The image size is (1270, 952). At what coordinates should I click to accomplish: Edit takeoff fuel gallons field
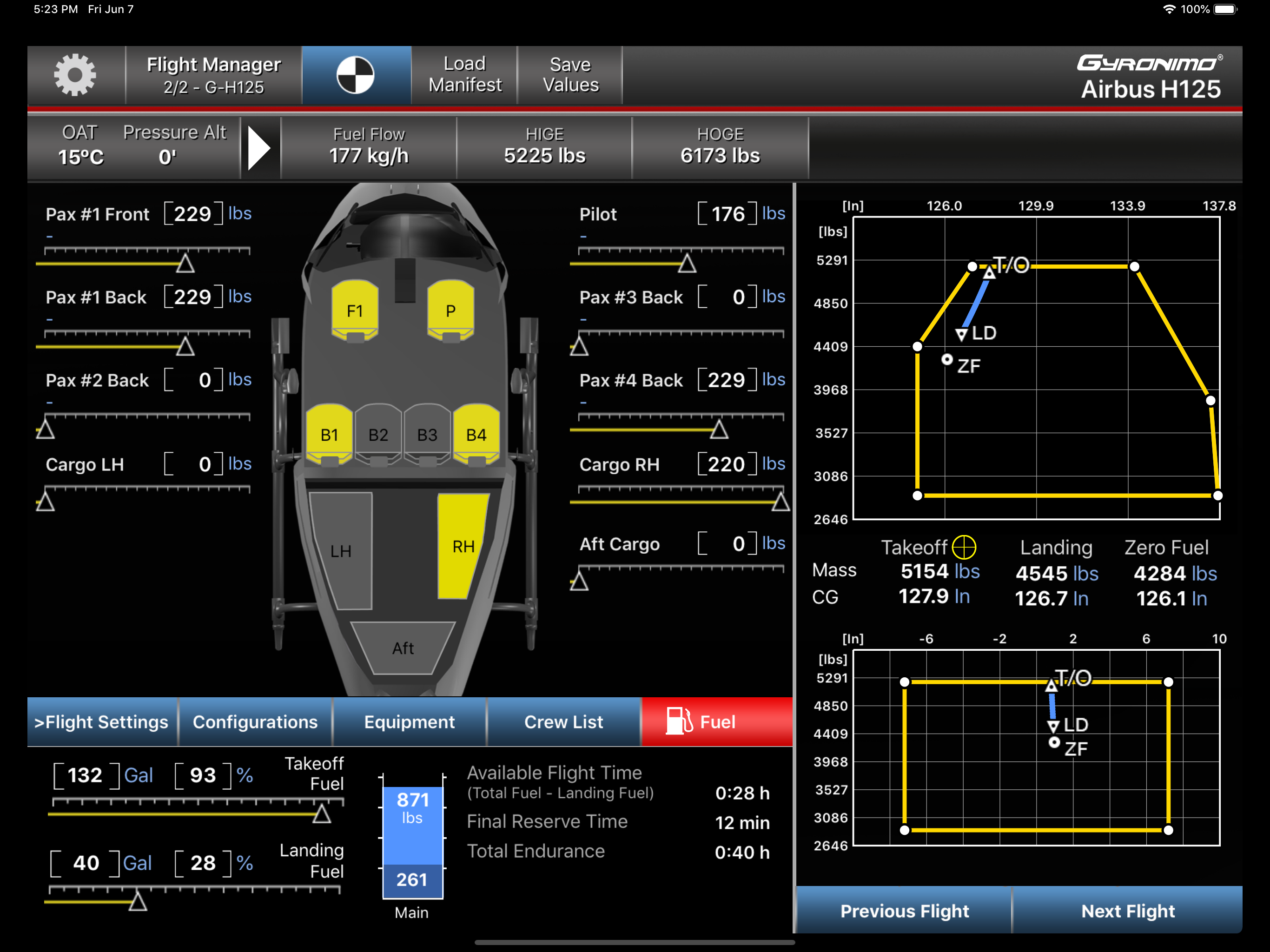pos(86,776)
